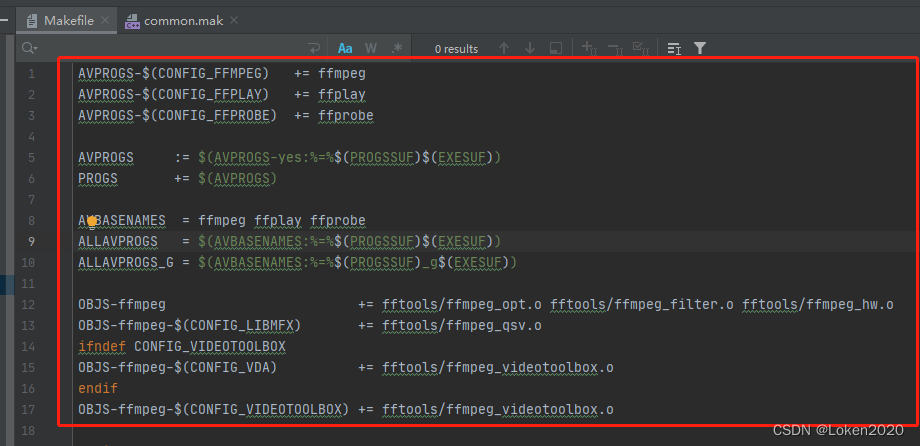Image resolution: width=920 pixels, height=446 pixels.
Task: Click 'ffplay' value on line 2
Action: click(x=342, y=95)
